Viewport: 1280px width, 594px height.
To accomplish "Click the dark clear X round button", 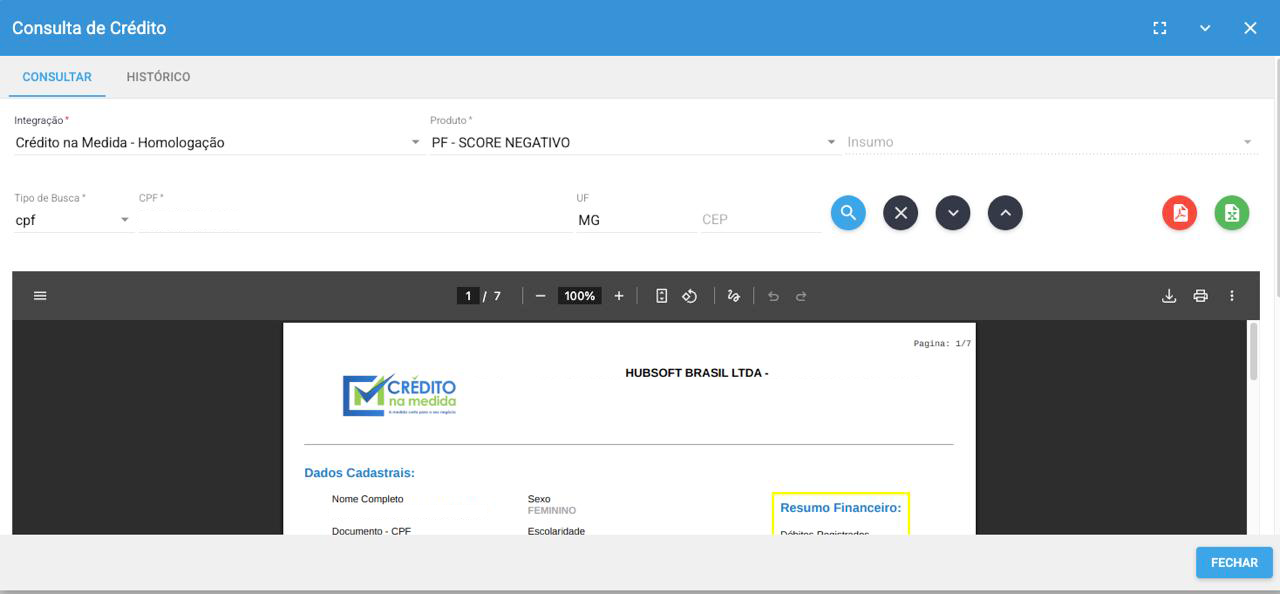I will (900, 213).
